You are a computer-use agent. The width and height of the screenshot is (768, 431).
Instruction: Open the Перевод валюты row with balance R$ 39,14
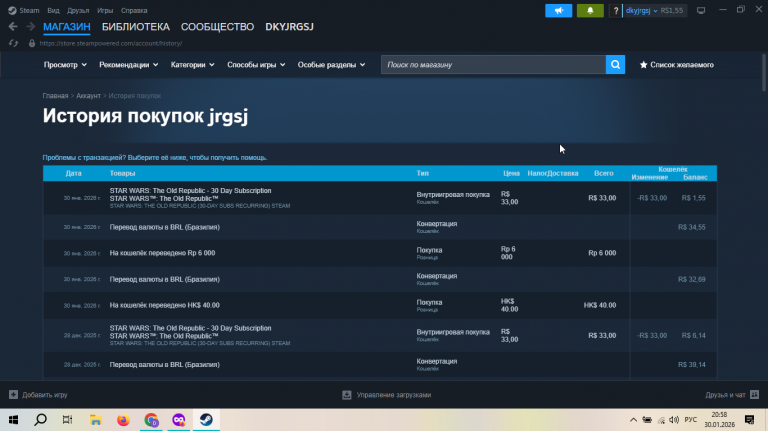pos(380,365)
